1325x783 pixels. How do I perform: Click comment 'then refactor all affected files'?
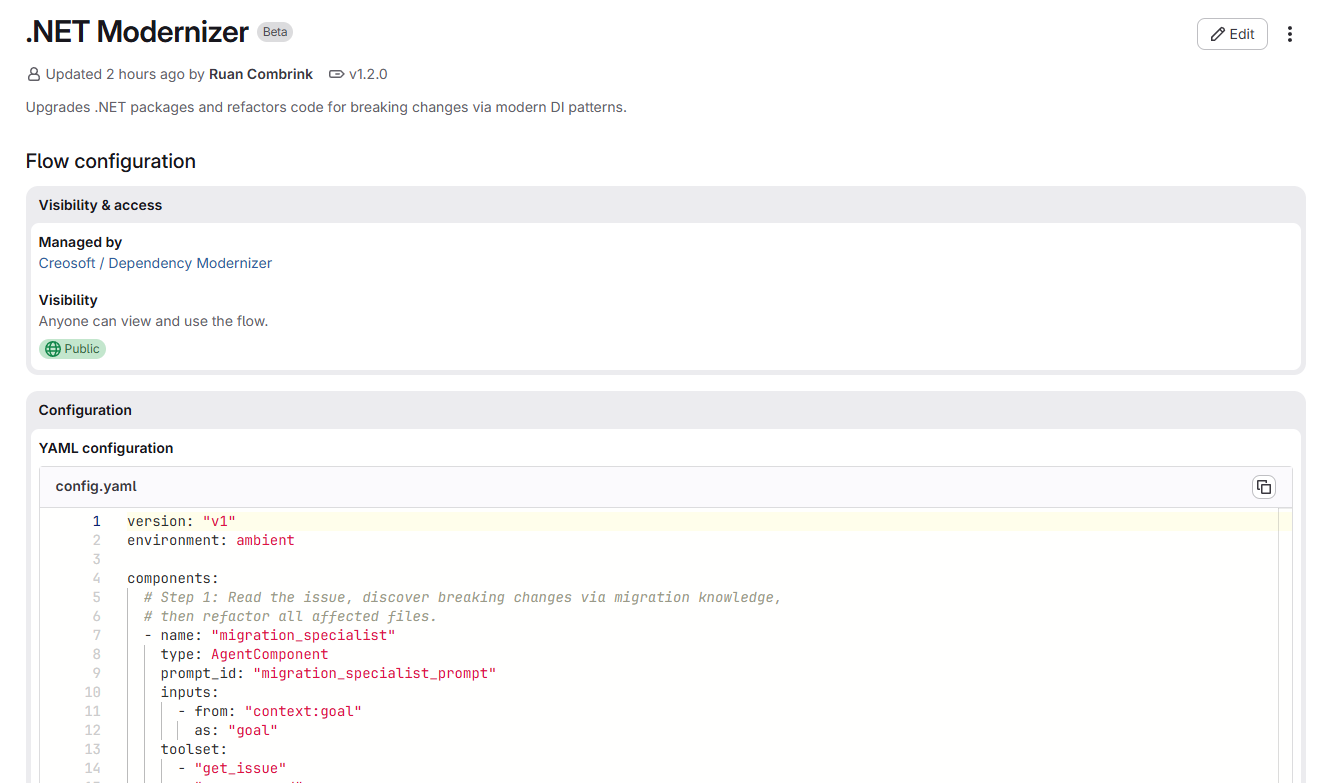(x=290, y=616)
